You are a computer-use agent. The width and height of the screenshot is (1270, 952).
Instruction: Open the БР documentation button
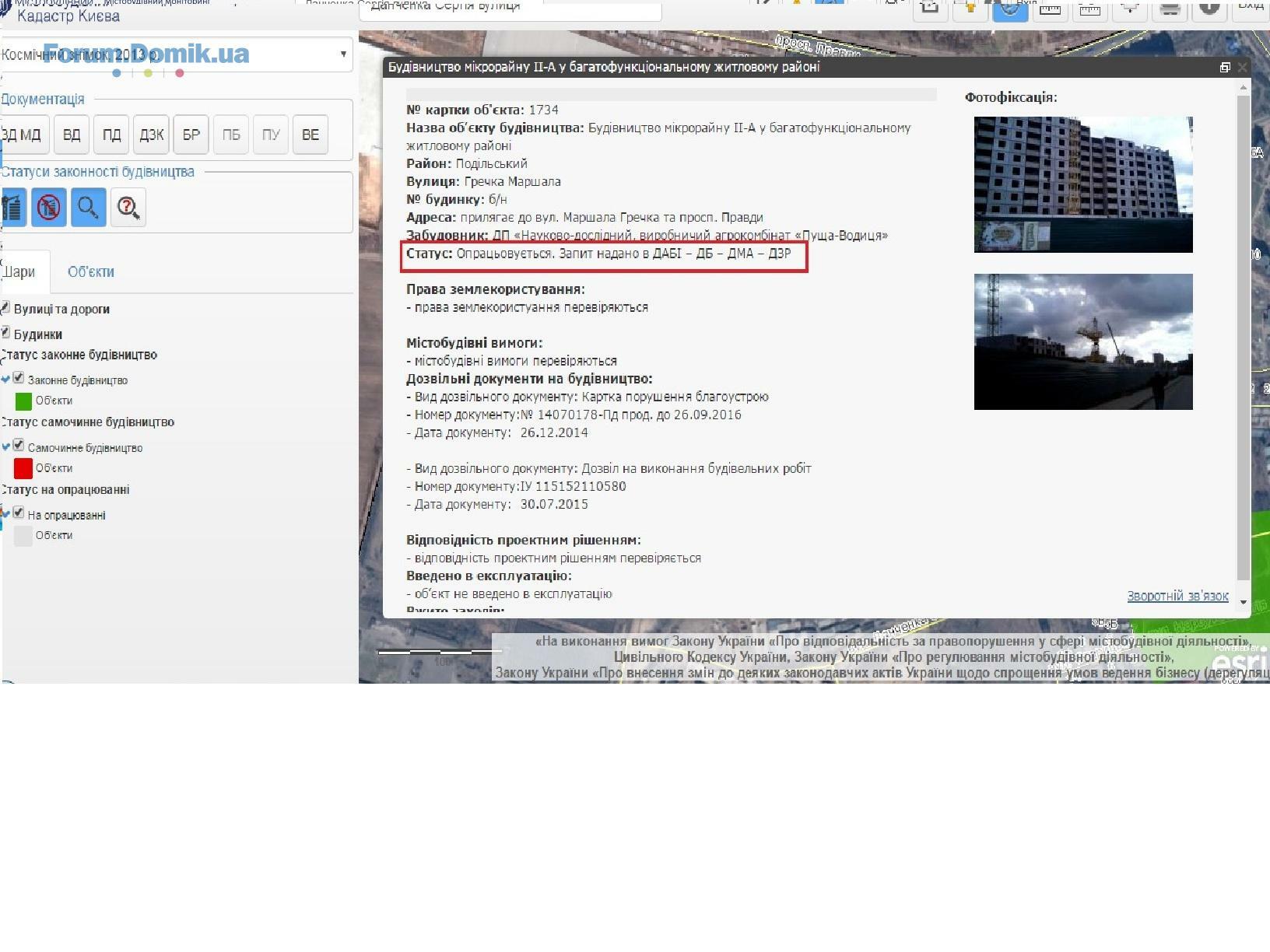(191, 135)
